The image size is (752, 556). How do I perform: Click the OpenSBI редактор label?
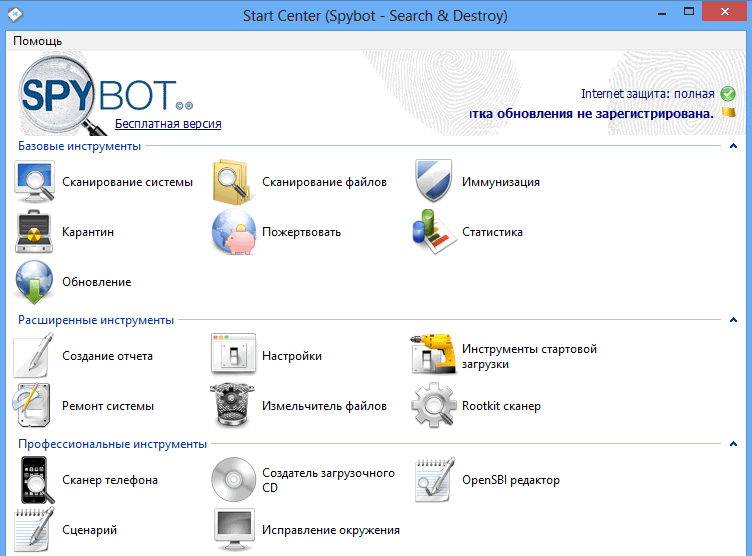pyautogui.click(x=511, y=480)
